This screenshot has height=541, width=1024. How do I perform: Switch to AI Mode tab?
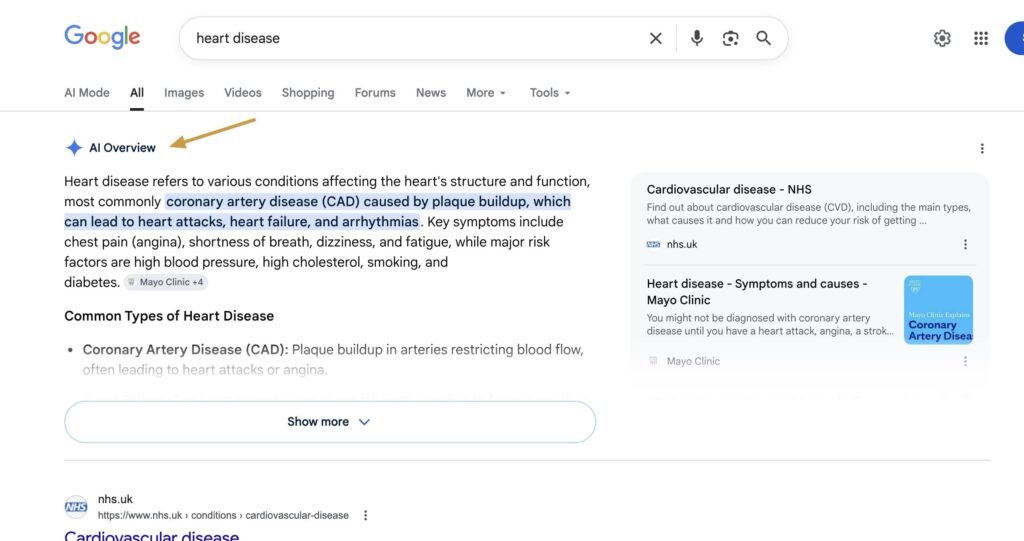87,93
